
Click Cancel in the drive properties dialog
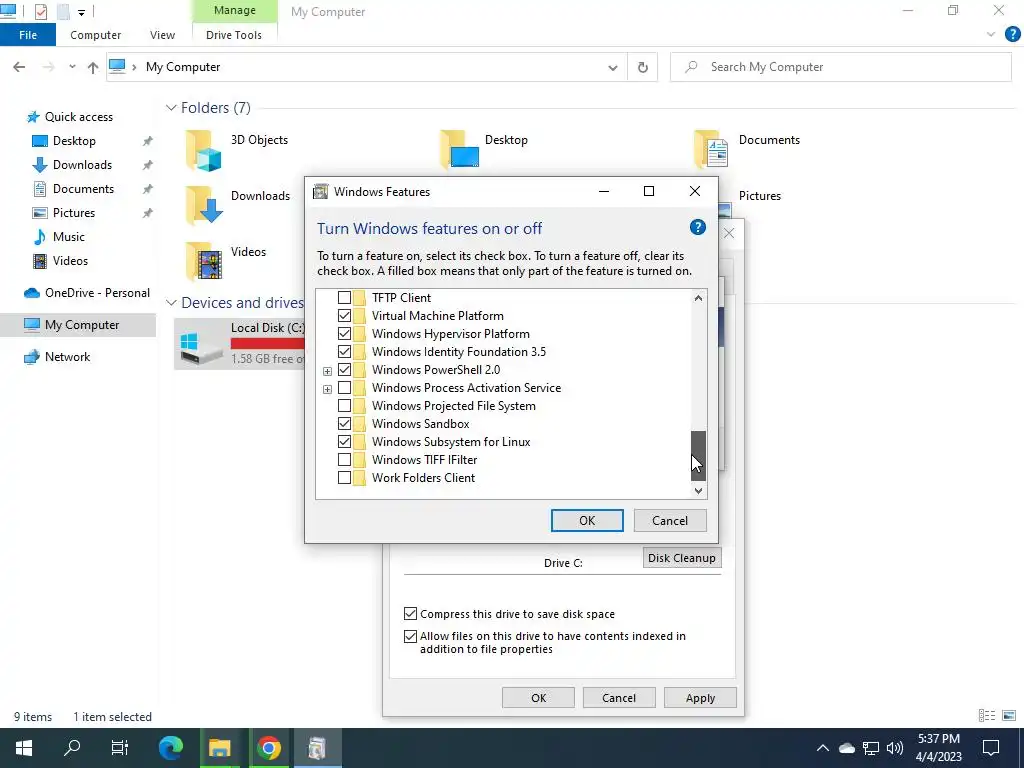click(618, 697)
